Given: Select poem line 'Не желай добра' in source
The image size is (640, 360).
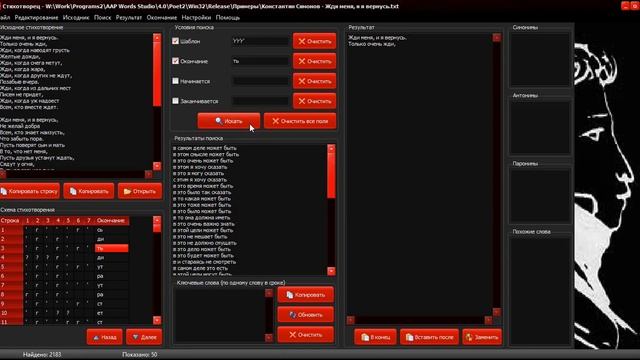Looking at the screenshot, I should 20,126.
